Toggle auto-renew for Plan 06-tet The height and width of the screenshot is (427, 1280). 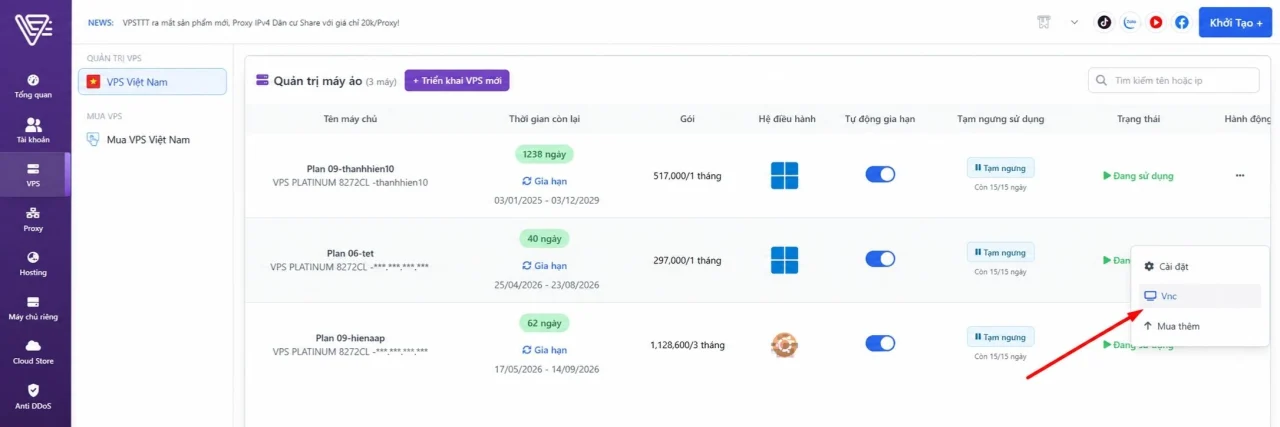point(880,259)
